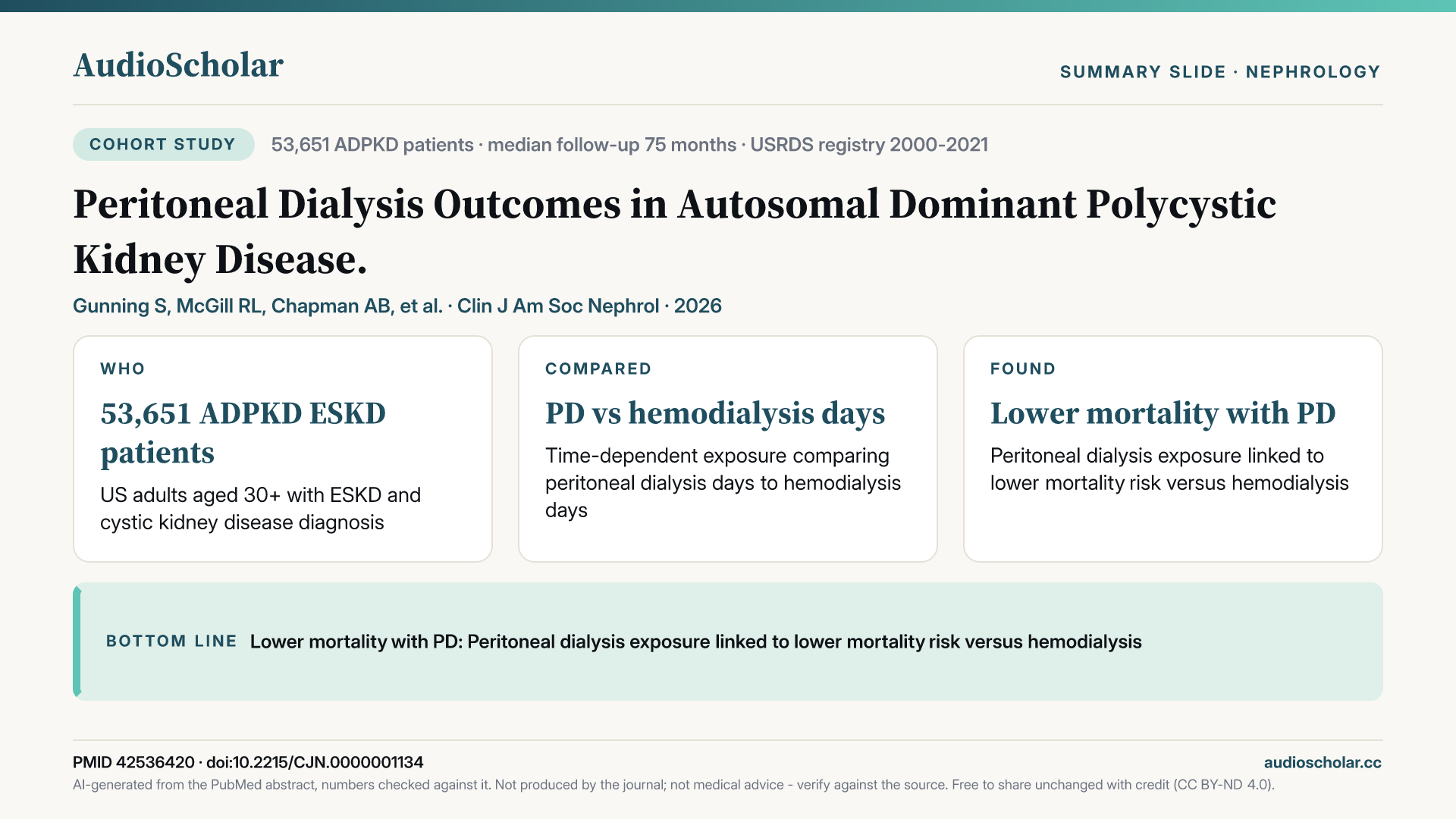
Task: Click the study metadata line '53,651 ADPKD patients · median follow-up'
Action: pos(629,144)
